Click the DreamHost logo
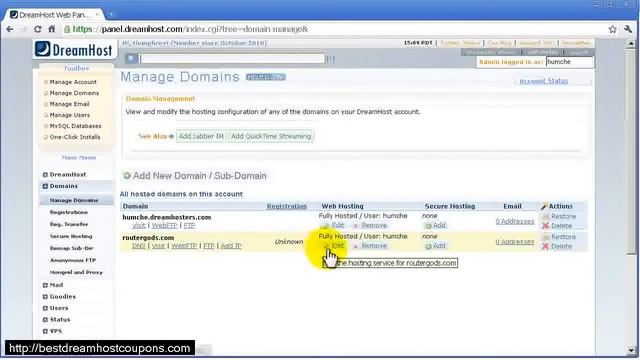The width and height of the screenshot is (640, 360). click(74, 50)
